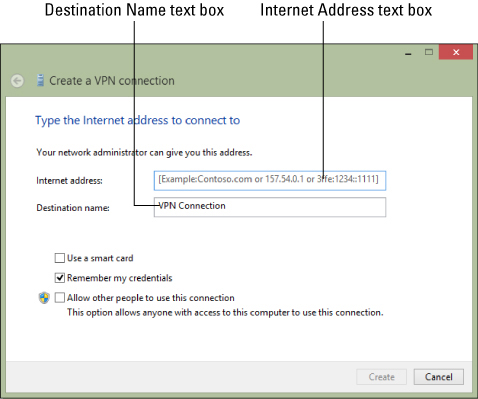The image size is (478, 399).
Task: Enable the Use a smart card checkbox
Action: 60,258
